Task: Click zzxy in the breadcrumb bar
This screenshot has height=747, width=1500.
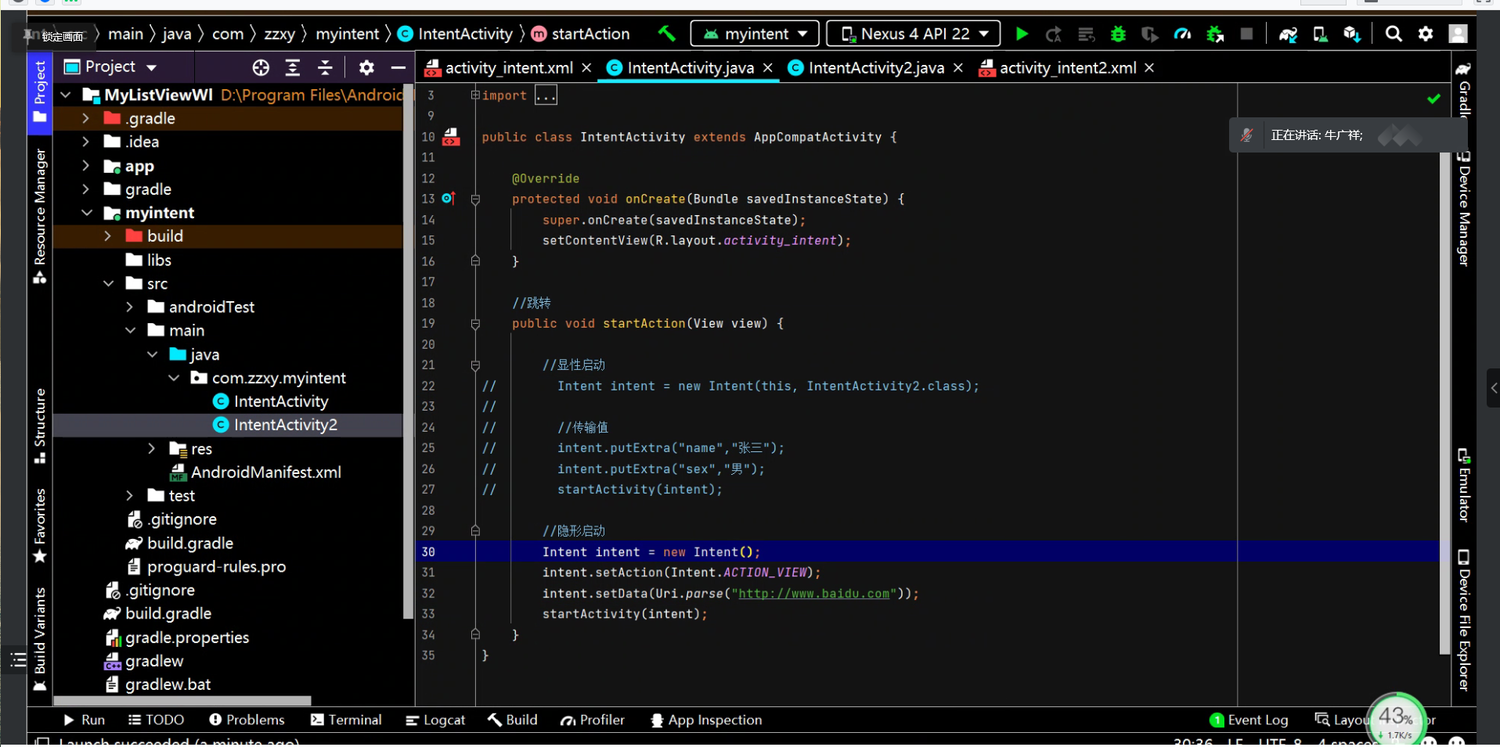Action: pos(280,34)
